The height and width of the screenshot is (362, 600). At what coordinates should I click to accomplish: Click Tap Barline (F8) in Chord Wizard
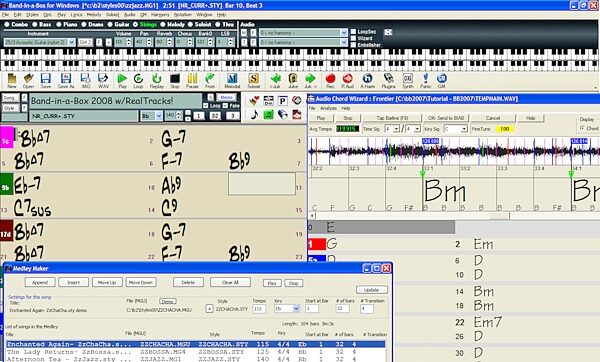click(x=392, y=118)
